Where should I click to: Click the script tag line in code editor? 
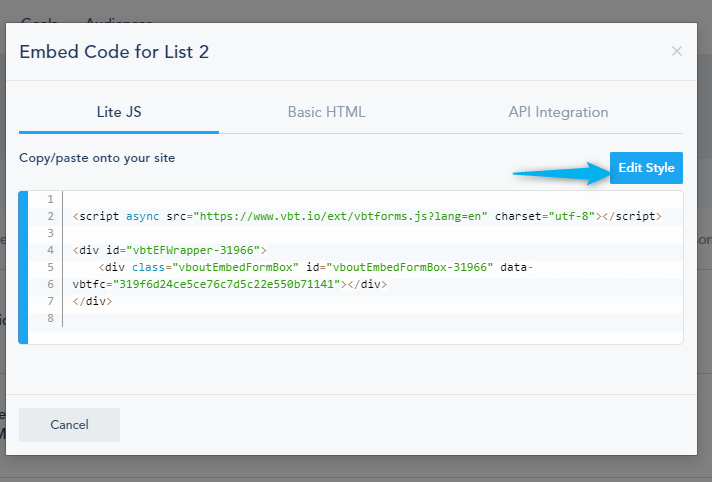click(x=367, y=216)
